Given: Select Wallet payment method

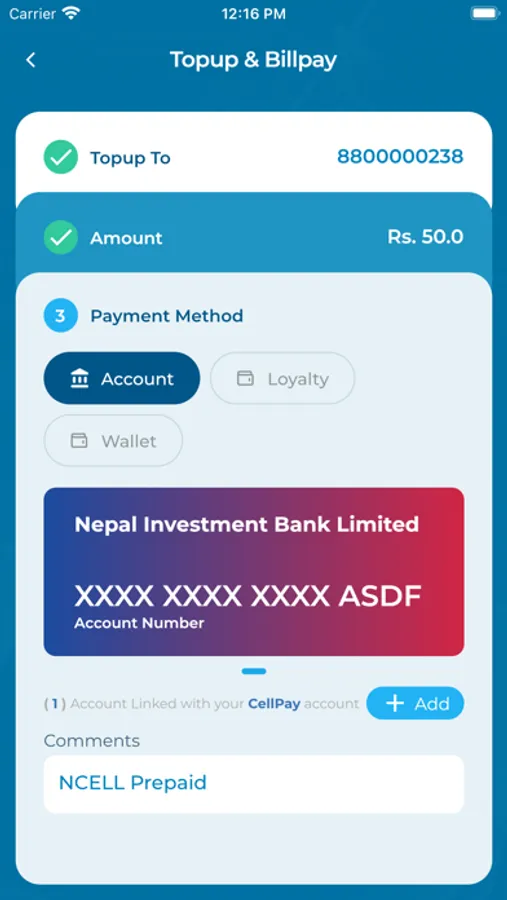Looking at the screenshot, I should tap(113, 440).
